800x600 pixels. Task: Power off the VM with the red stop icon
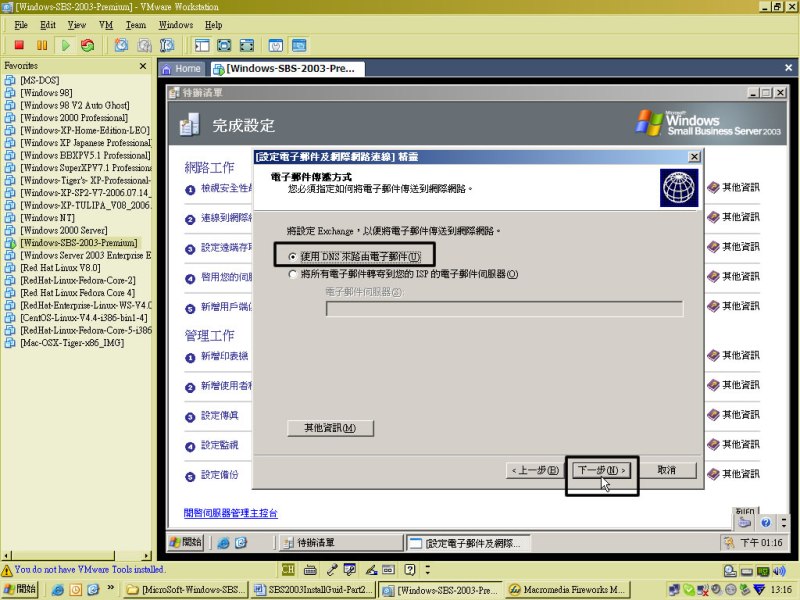point(19,45)
